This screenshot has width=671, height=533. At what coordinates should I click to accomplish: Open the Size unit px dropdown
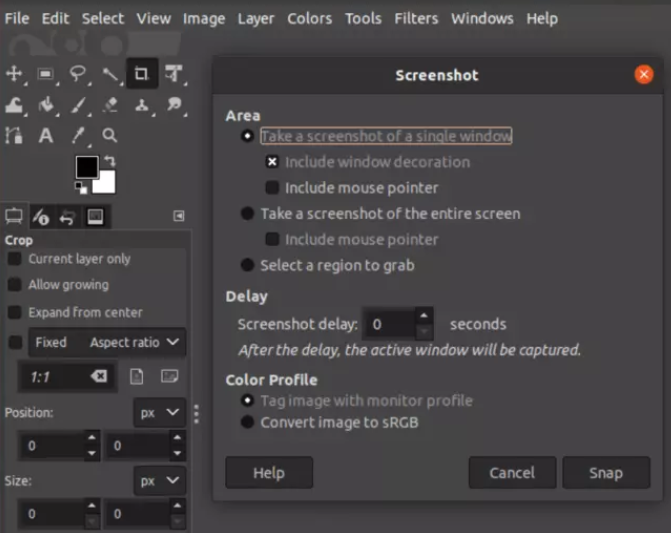coord(160,481)
